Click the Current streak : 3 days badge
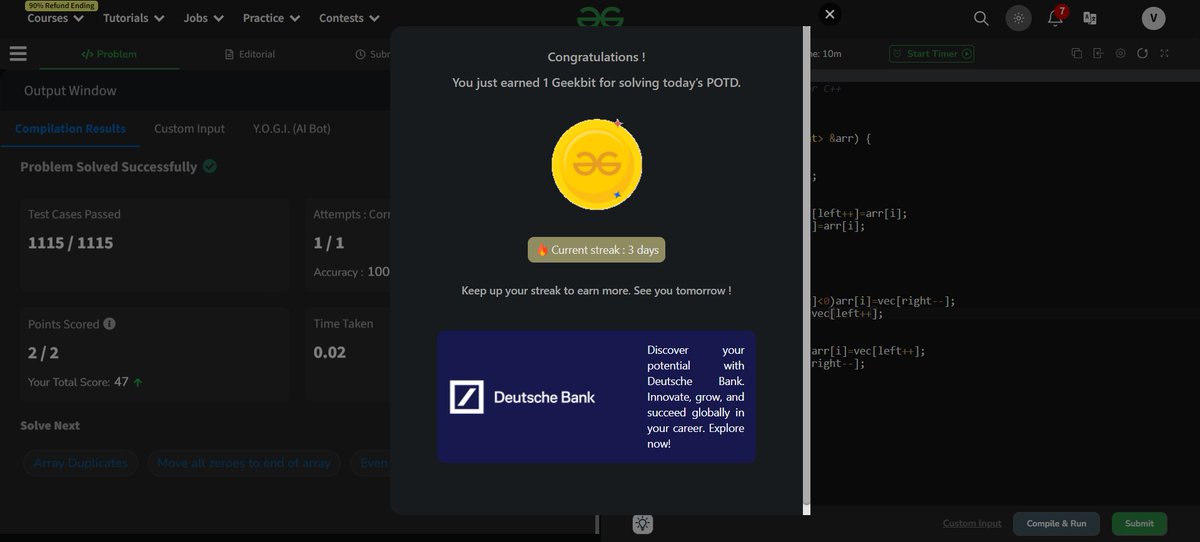This screenshot has width=1200, height=542. [x=597, y=250]
